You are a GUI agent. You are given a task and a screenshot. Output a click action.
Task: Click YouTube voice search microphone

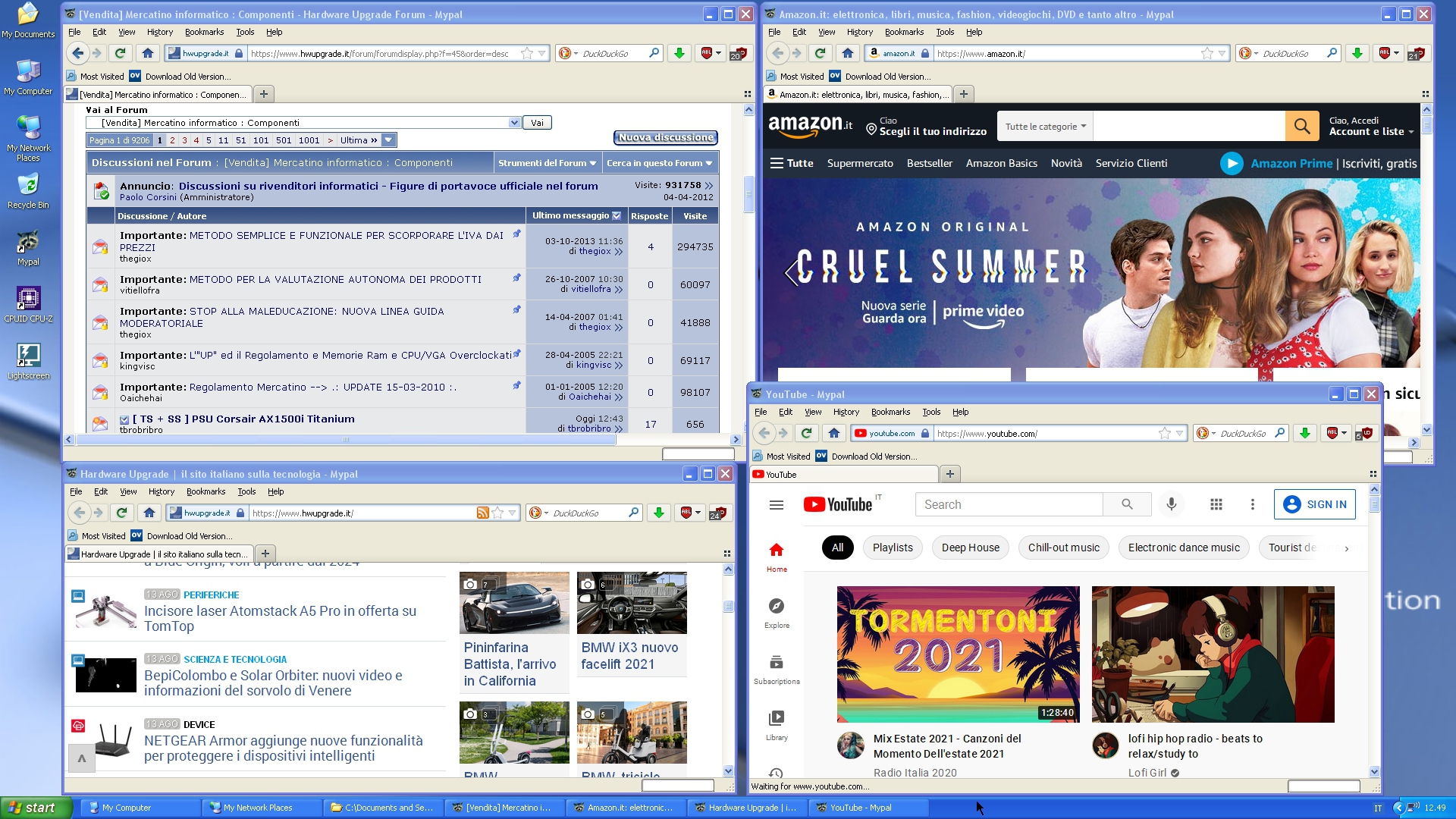point(1172,504)
